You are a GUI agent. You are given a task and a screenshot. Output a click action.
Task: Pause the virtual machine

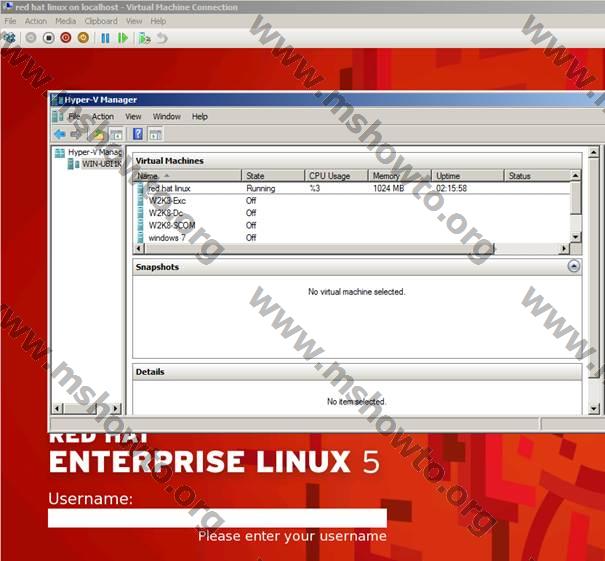(x=105, y=38)
